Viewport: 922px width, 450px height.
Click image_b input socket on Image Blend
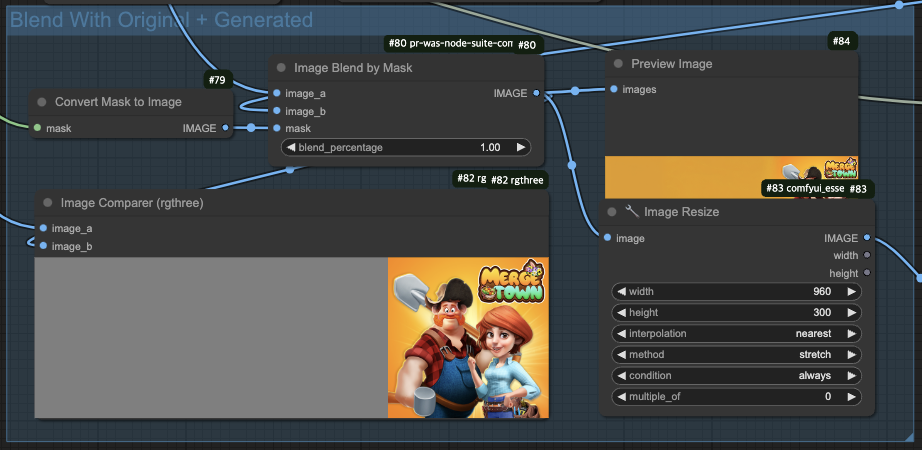tap(277, 111)
